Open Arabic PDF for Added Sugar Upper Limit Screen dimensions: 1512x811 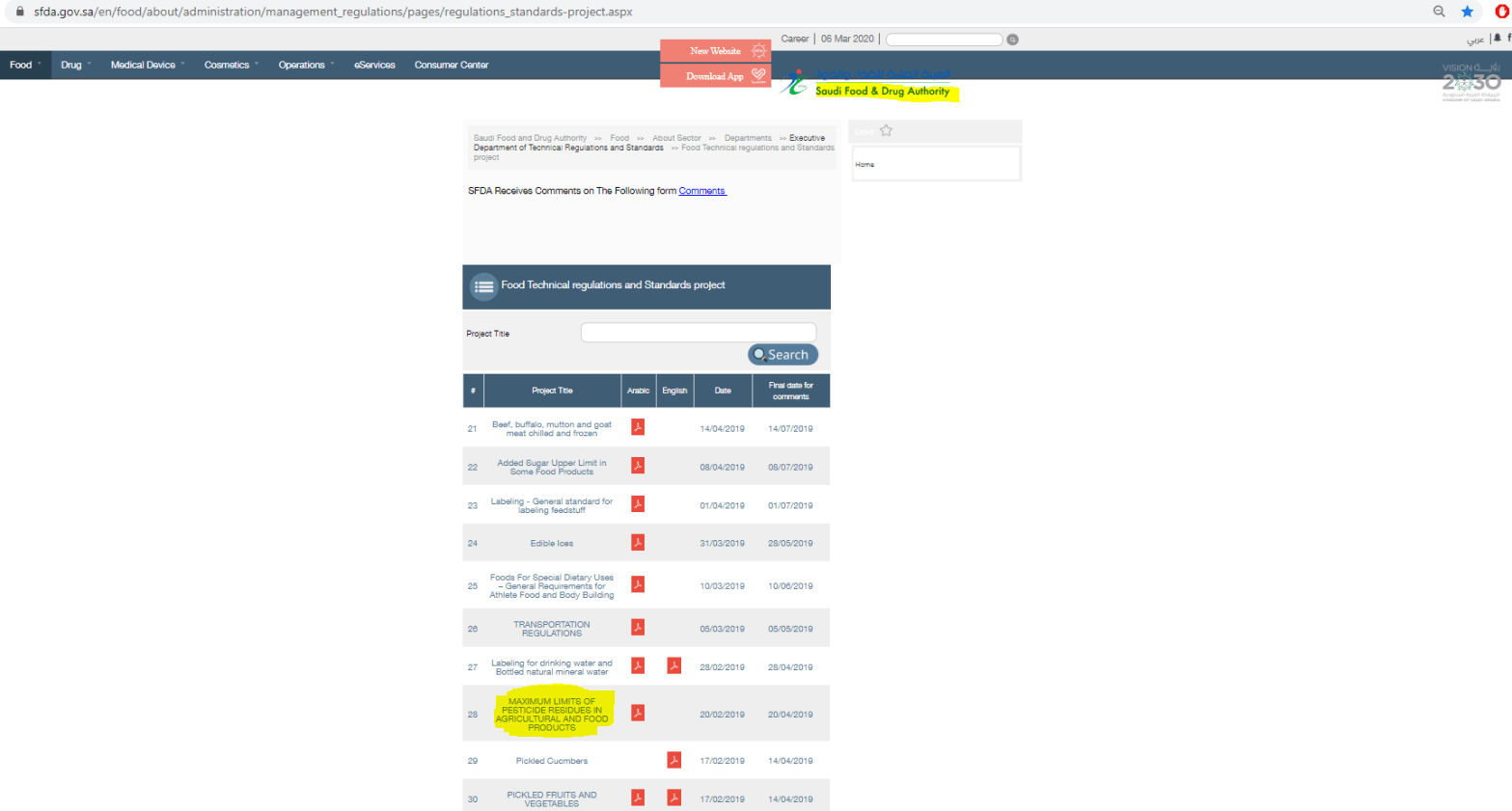pos(638,466)
